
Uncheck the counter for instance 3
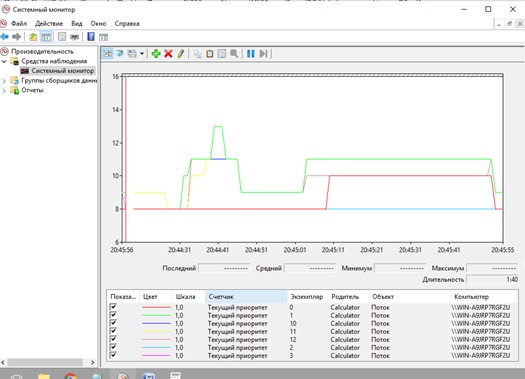click(113, 355)
